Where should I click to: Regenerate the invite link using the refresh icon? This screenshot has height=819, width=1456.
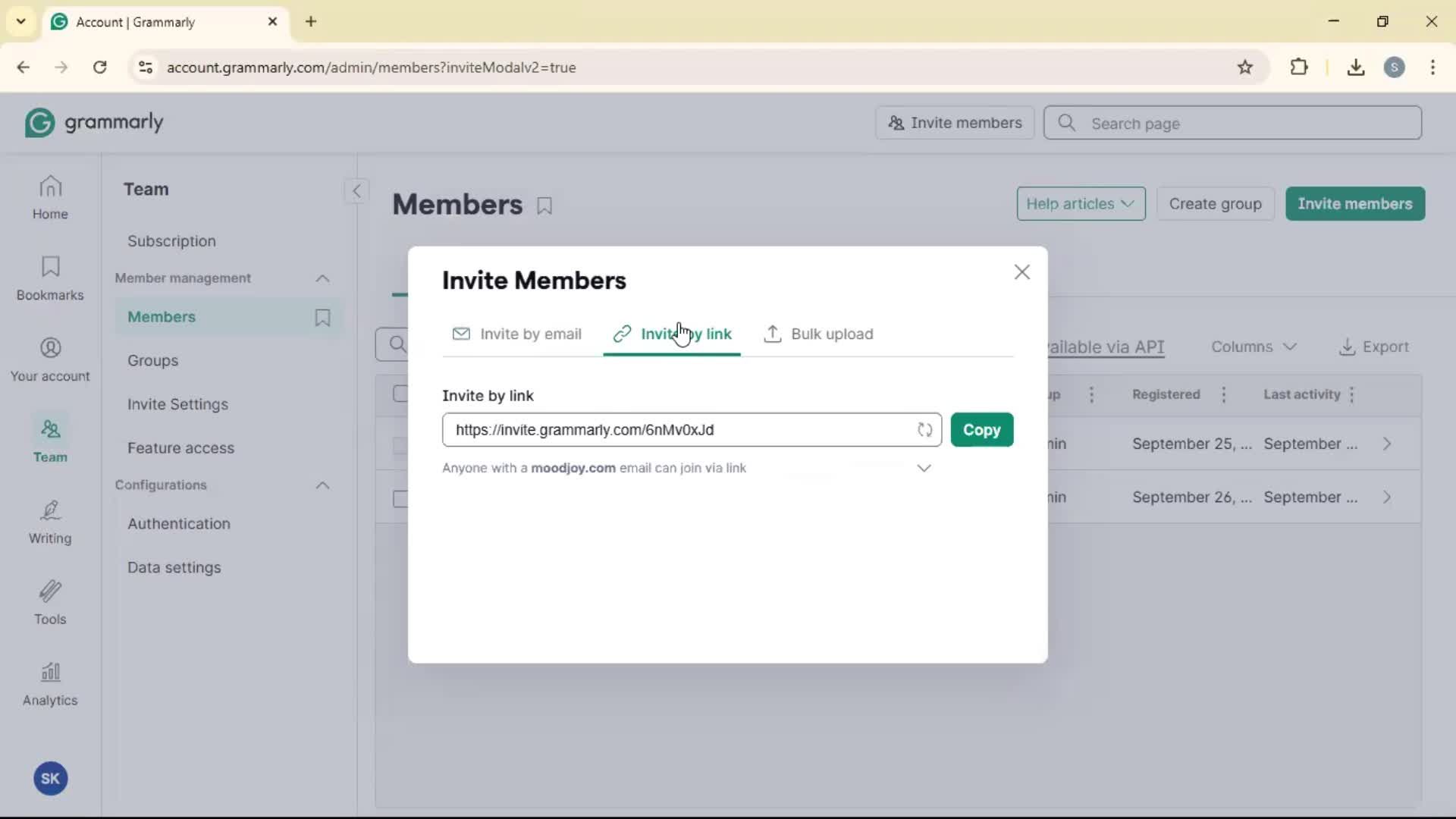click(924, 430)
